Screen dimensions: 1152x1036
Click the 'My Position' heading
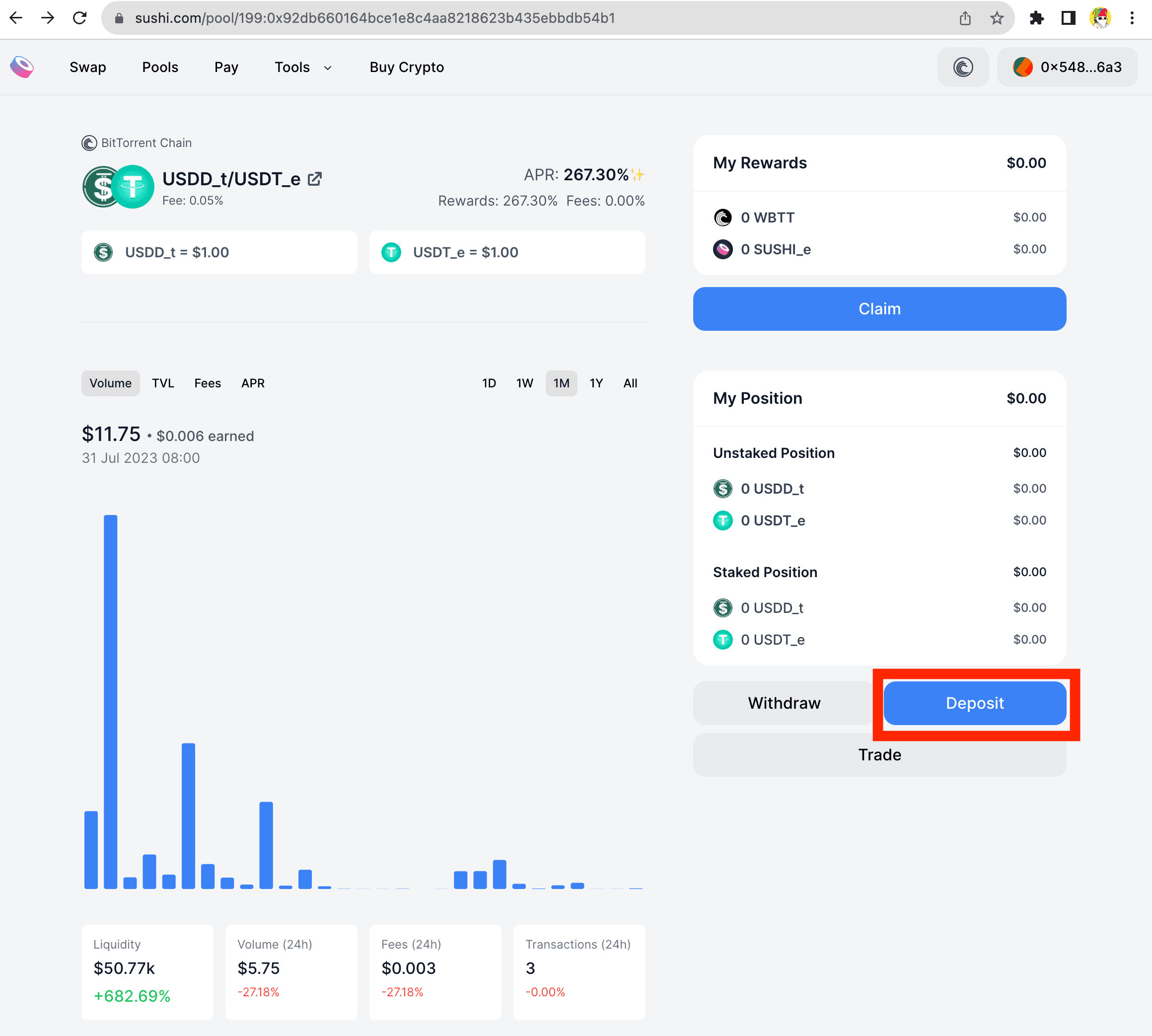pos(758,398)
